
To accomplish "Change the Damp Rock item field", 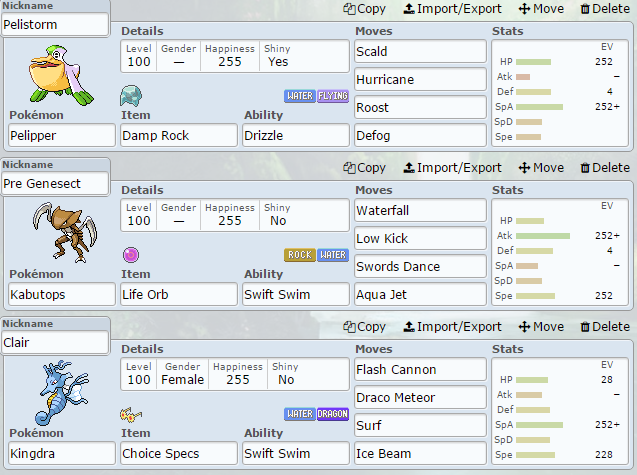I will coord(179,135).
